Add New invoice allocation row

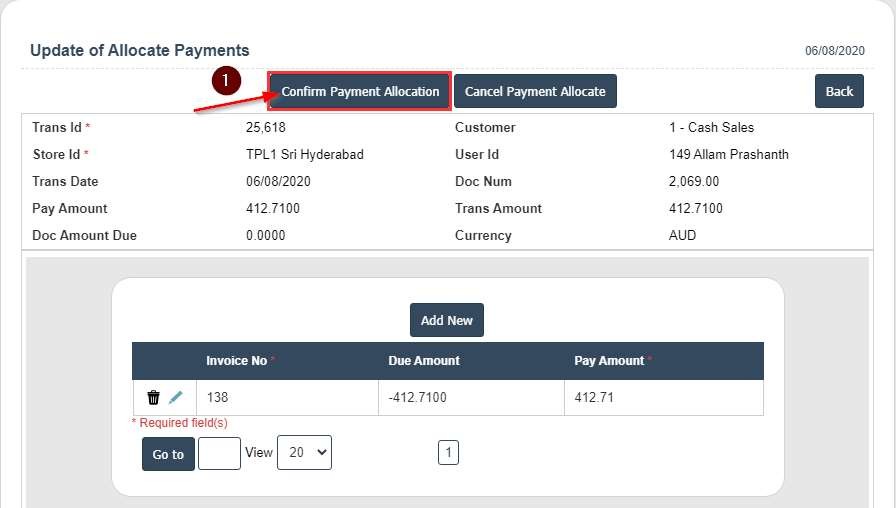point(446,320)
